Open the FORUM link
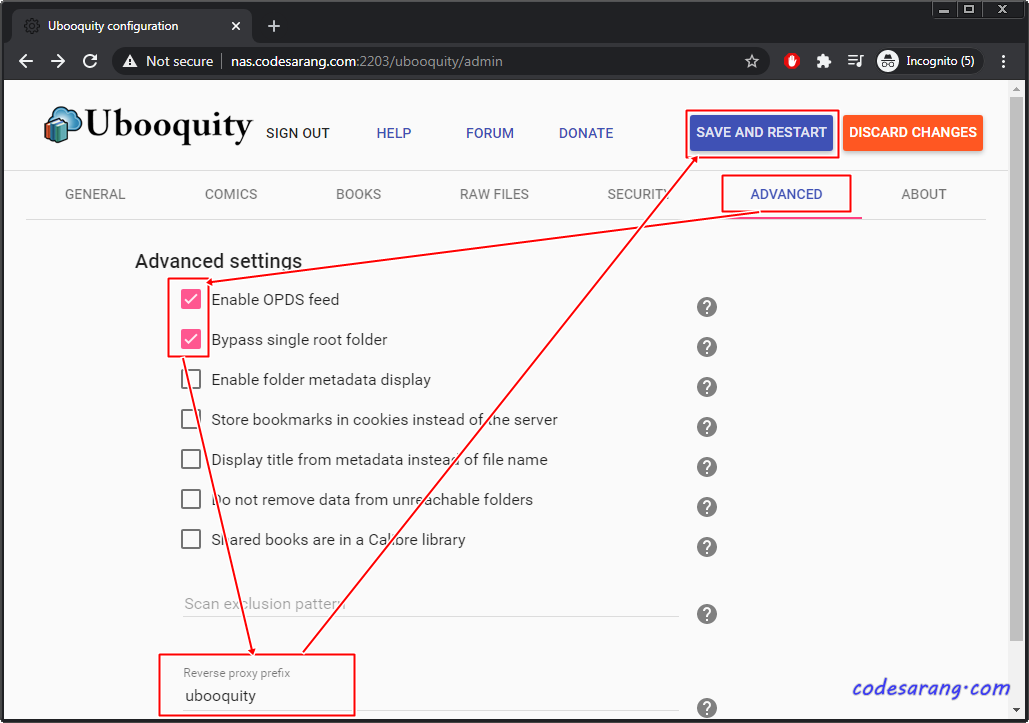The image size is (1029, 723). 490,133
